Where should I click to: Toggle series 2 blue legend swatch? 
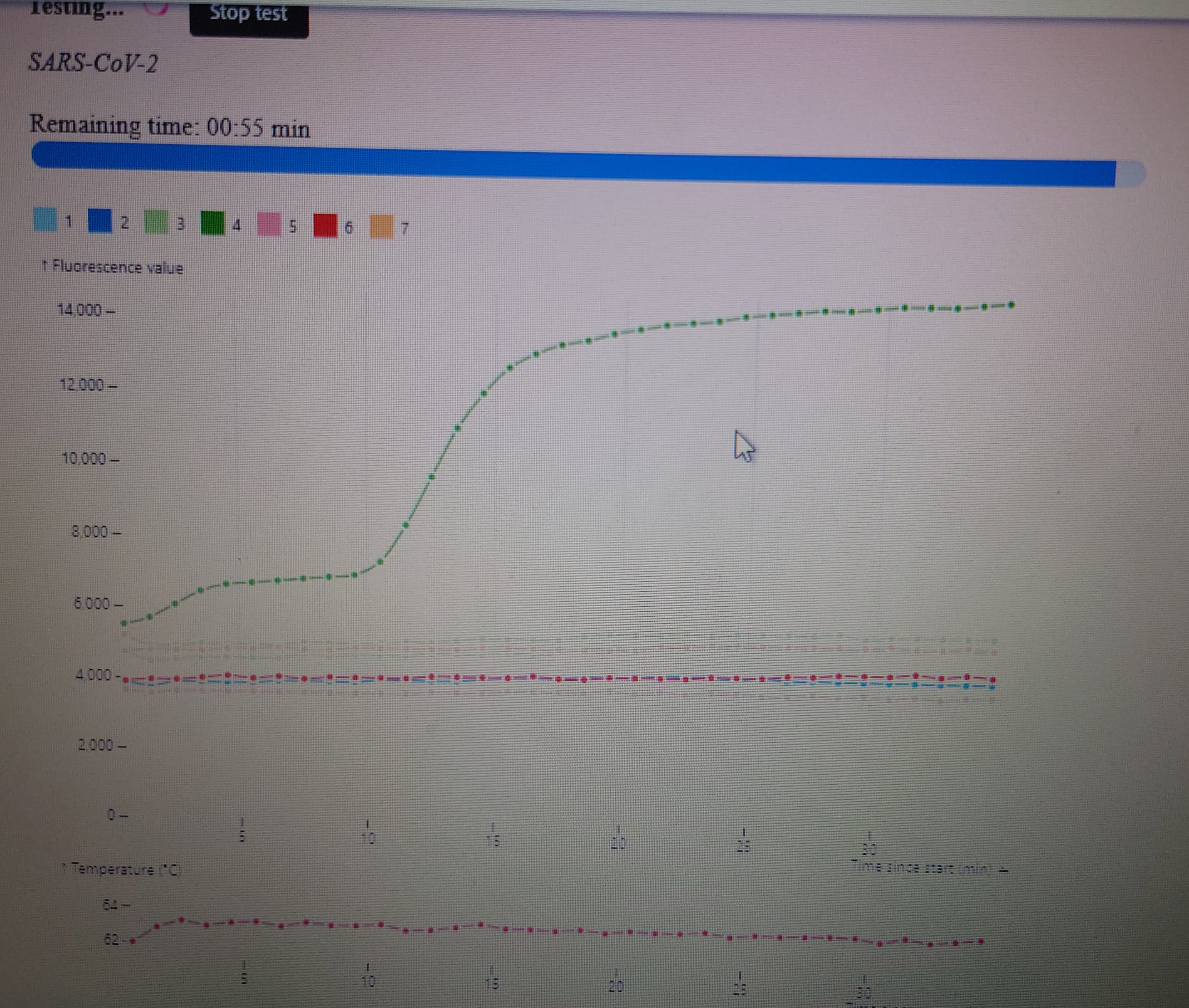tap(100, 220)
